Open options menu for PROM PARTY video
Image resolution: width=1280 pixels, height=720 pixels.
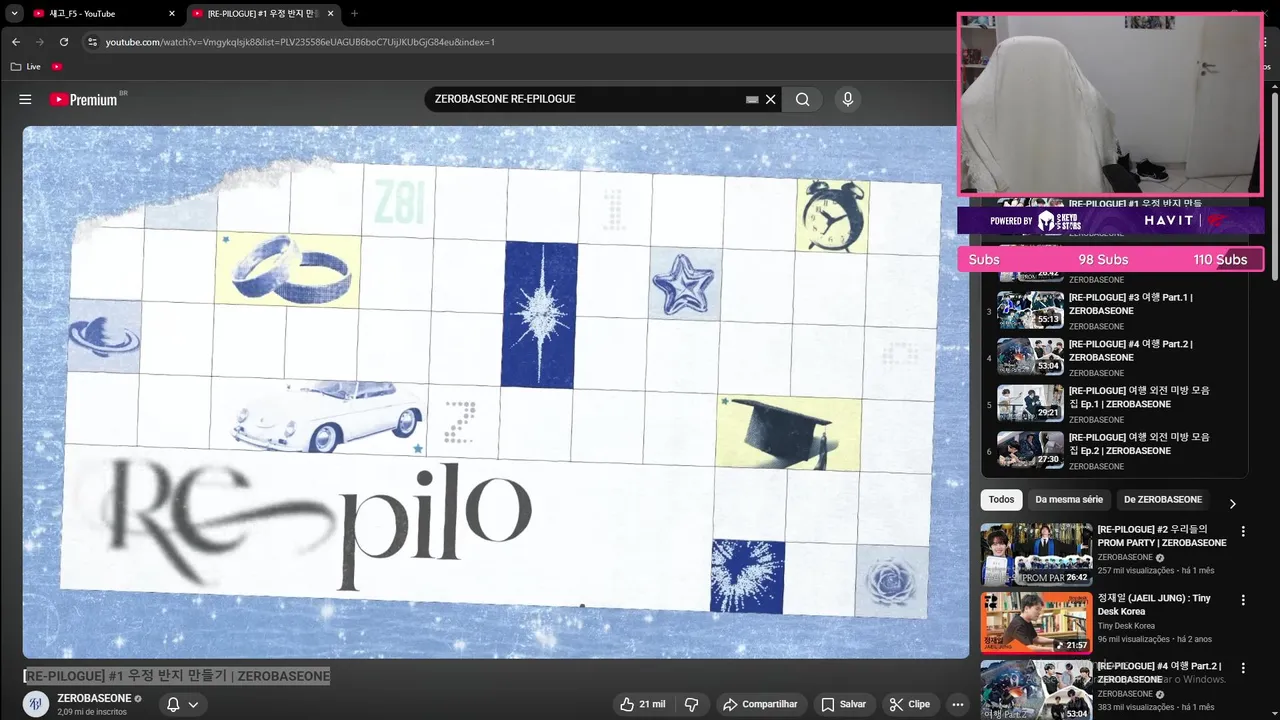1243,531
